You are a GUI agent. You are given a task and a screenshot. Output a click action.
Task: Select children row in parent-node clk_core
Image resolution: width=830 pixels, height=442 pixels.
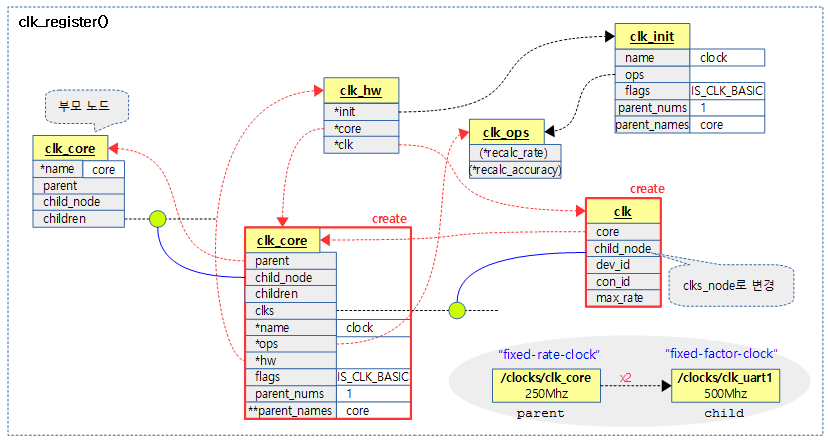pos(78,219)
